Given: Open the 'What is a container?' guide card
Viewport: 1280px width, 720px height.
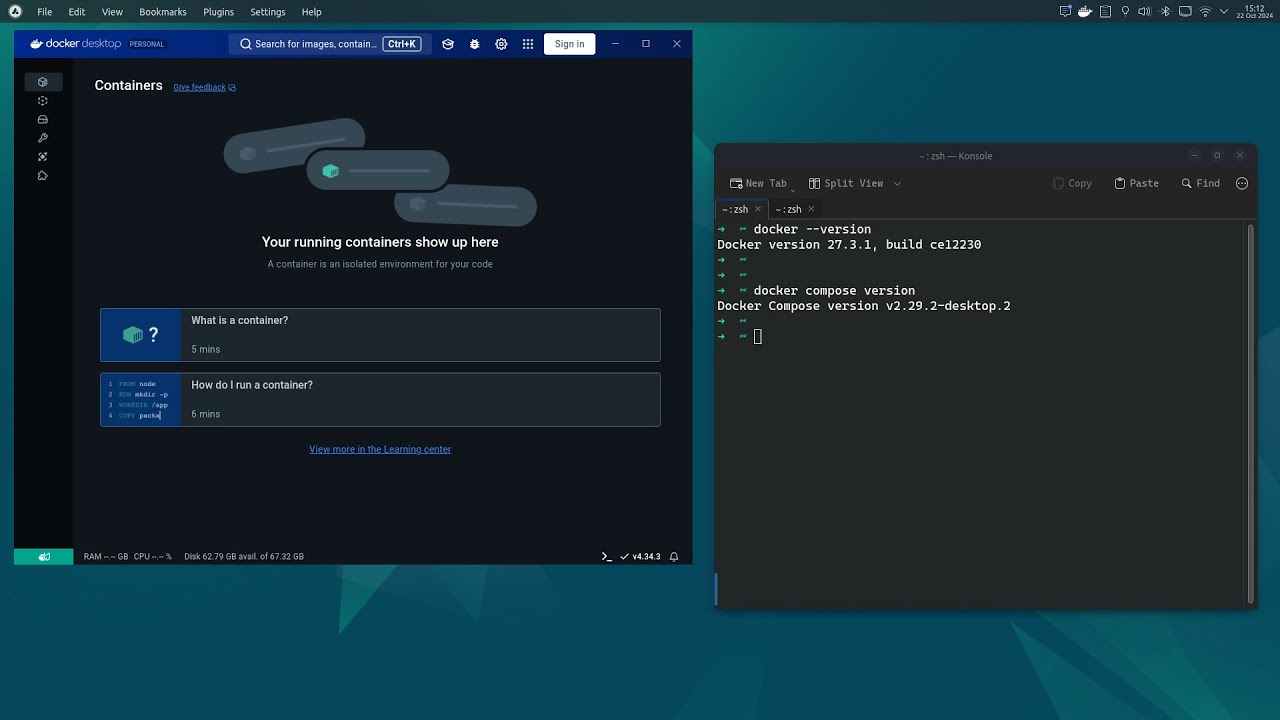Looking at the screenshot, I should pos(380,335).
